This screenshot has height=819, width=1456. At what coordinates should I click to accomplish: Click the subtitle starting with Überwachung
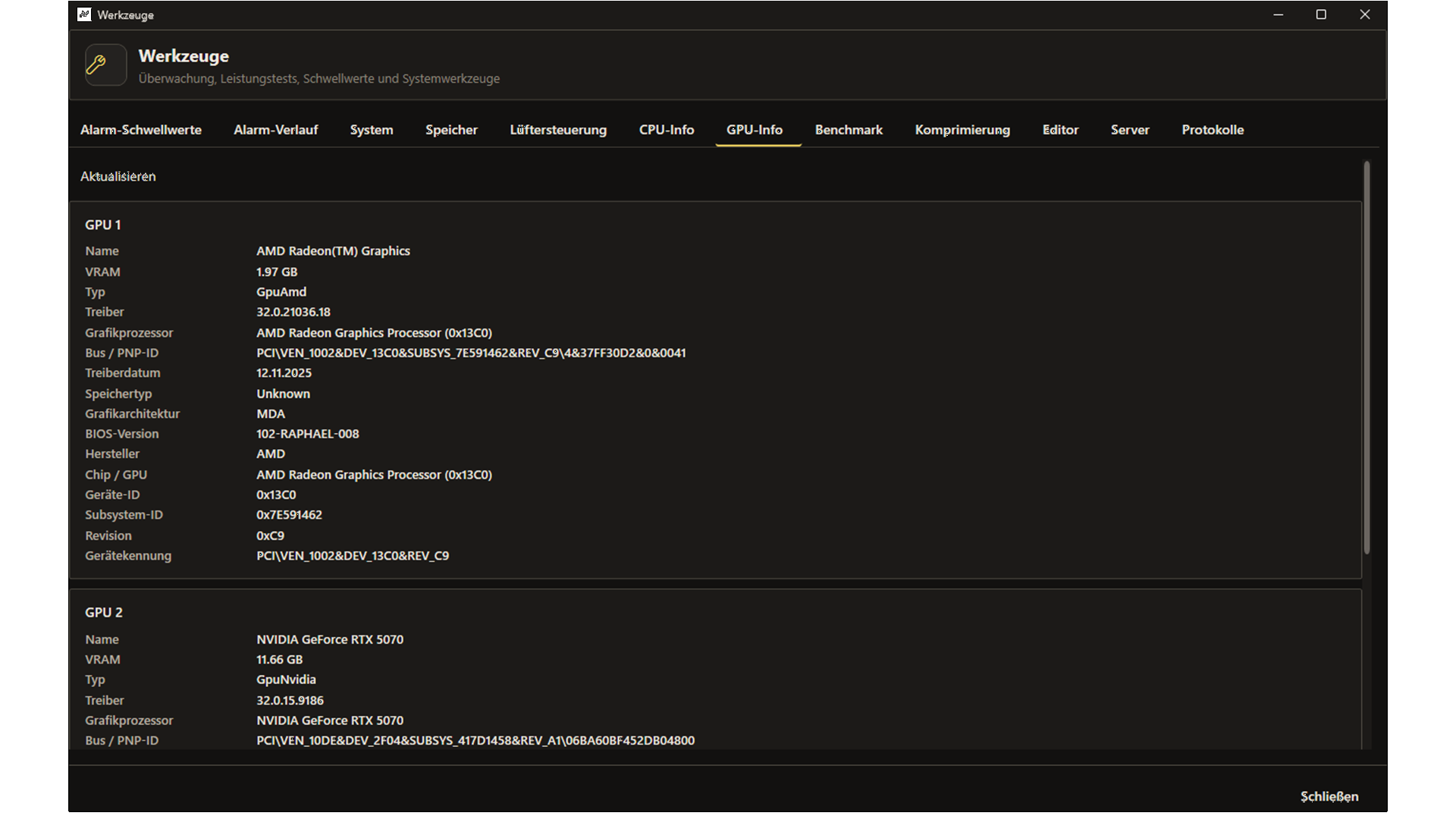coord(319,79)
